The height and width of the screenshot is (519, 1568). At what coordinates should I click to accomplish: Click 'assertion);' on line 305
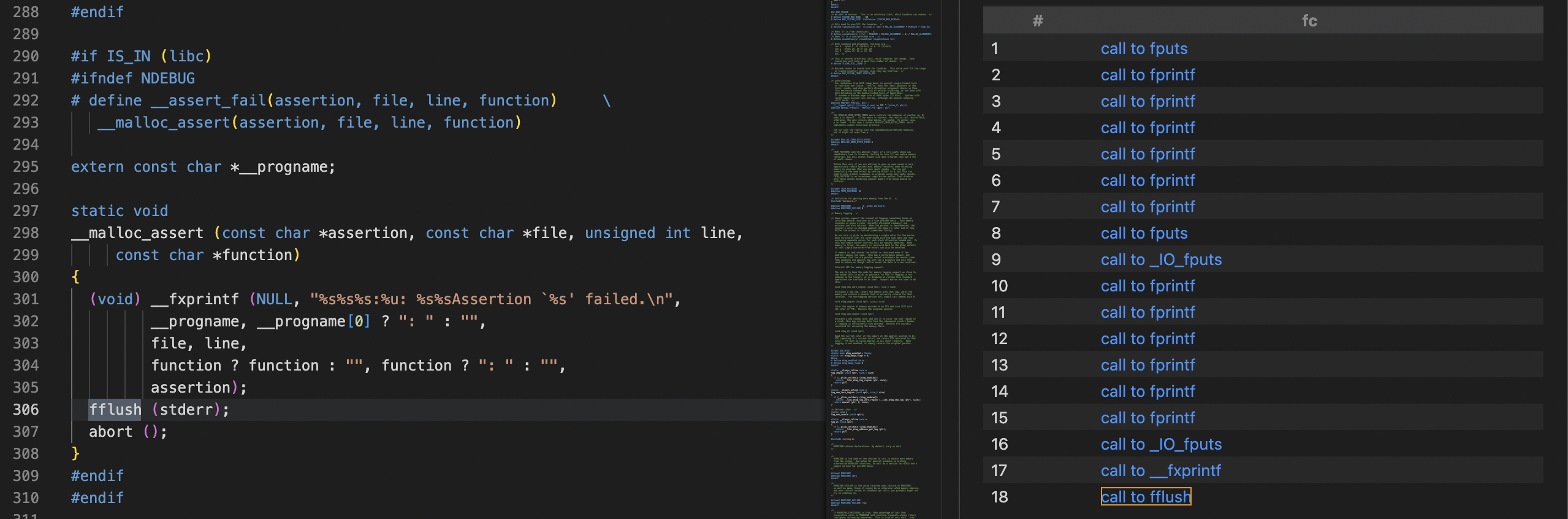[x=199, y=388]
